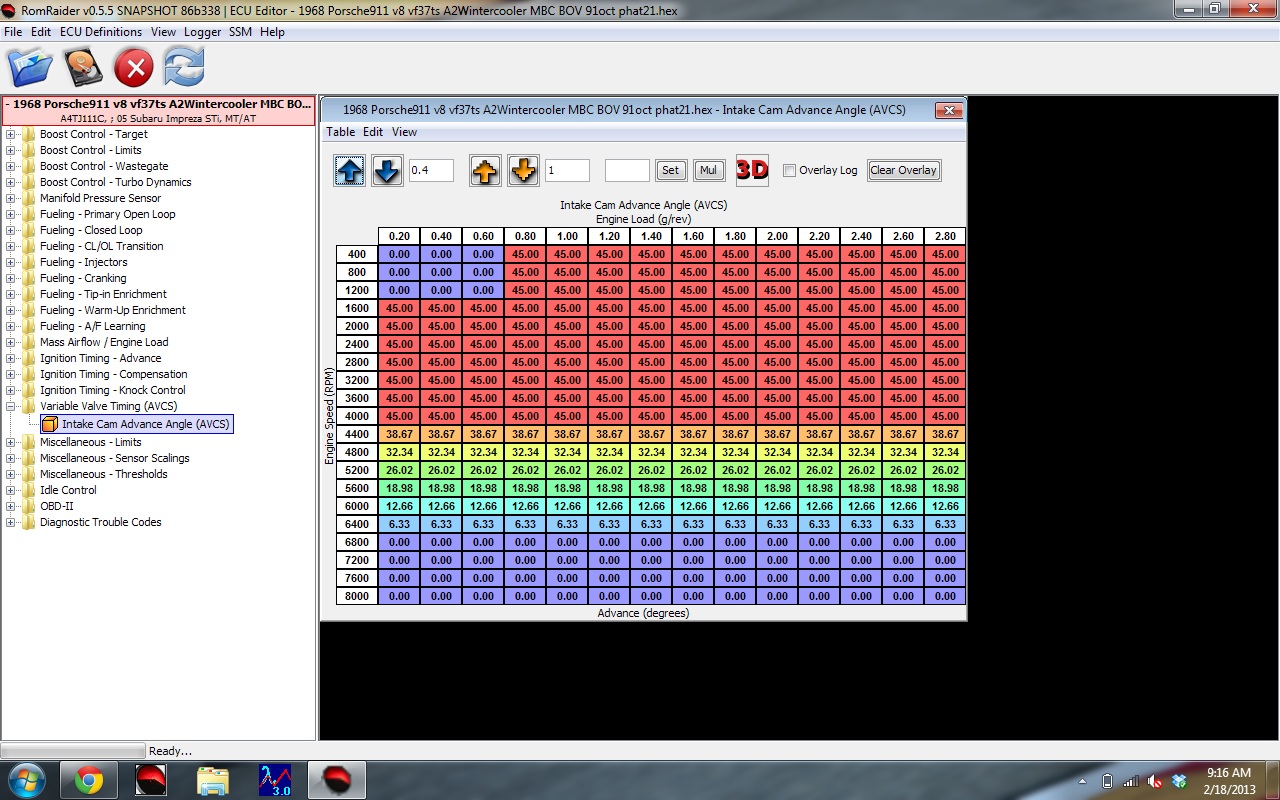
Task: Collapse Variable Valve Timing (AVCS) folder
Action: click(x=11, y=406)
